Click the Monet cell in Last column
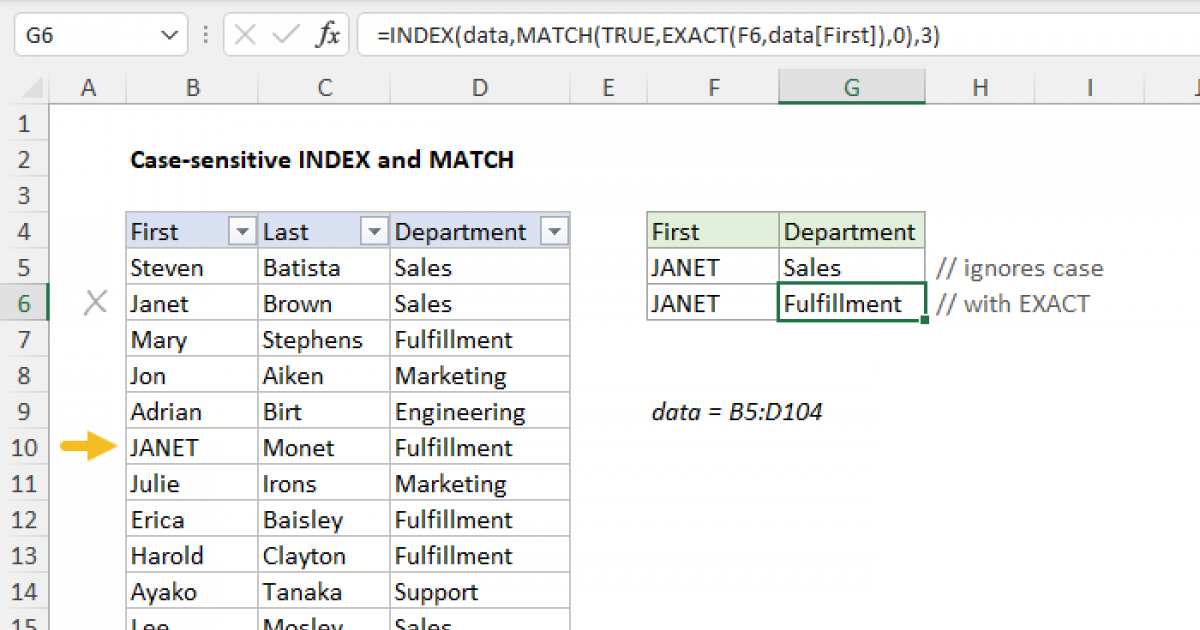 pos(323,448)
